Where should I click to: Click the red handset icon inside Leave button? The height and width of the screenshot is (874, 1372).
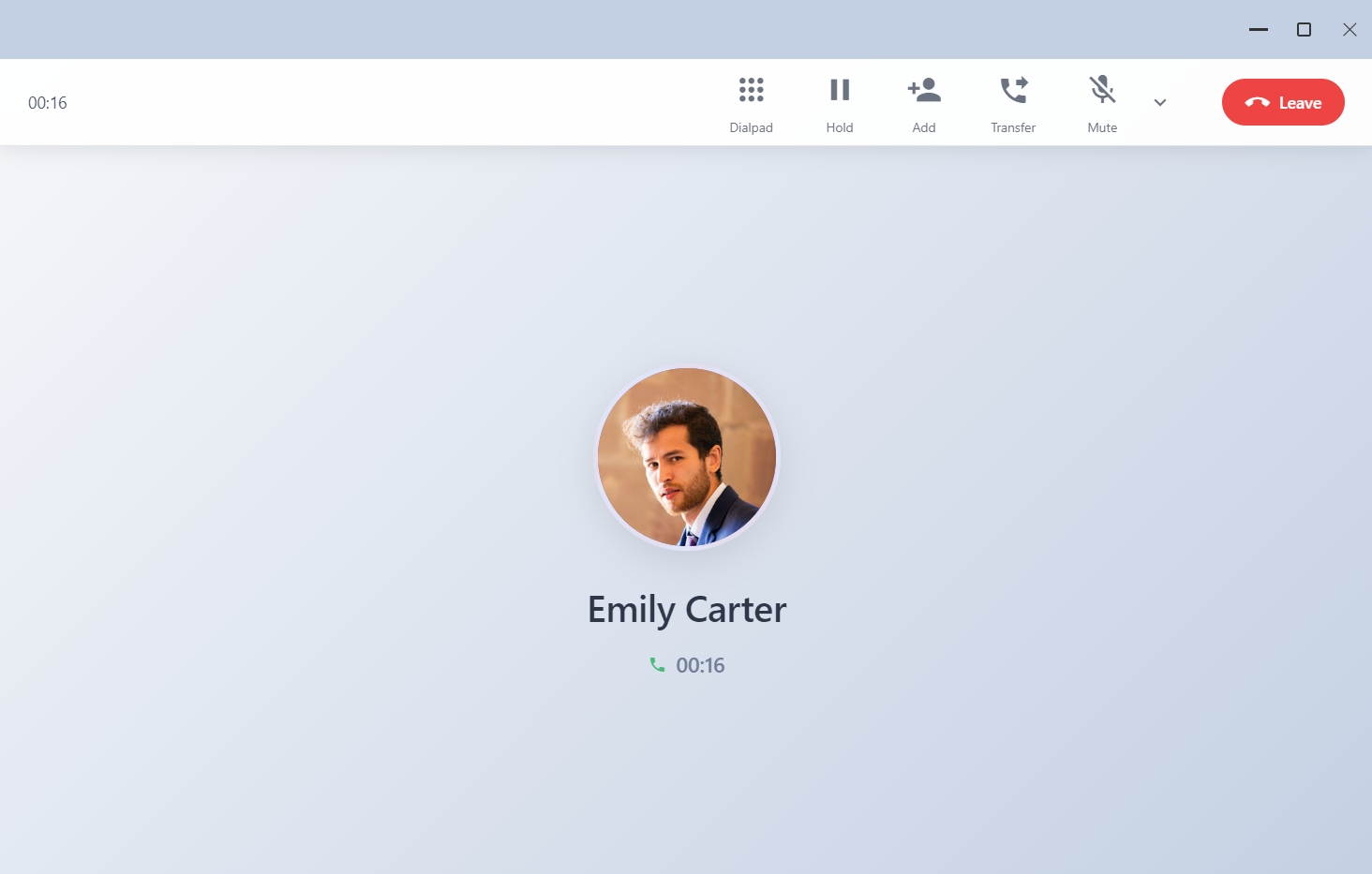[x=1258, y=103]
